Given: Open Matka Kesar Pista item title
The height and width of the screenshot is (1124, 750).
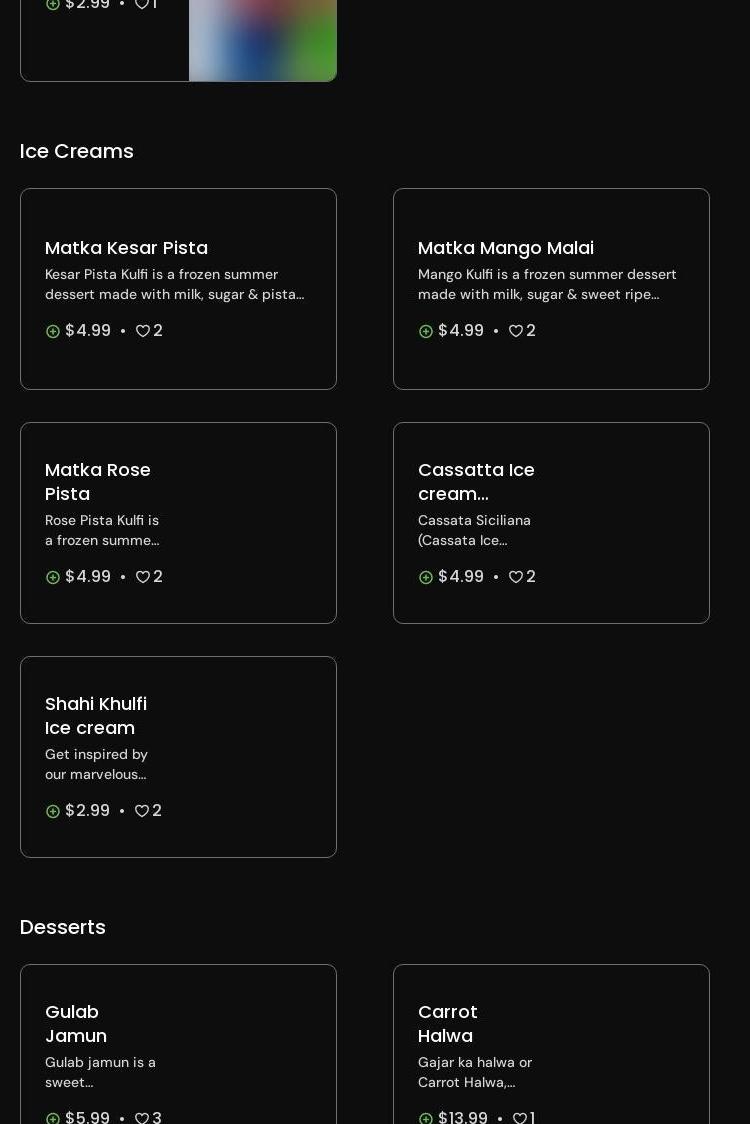Looking at the screenshot, I should (x=126, y=248).
